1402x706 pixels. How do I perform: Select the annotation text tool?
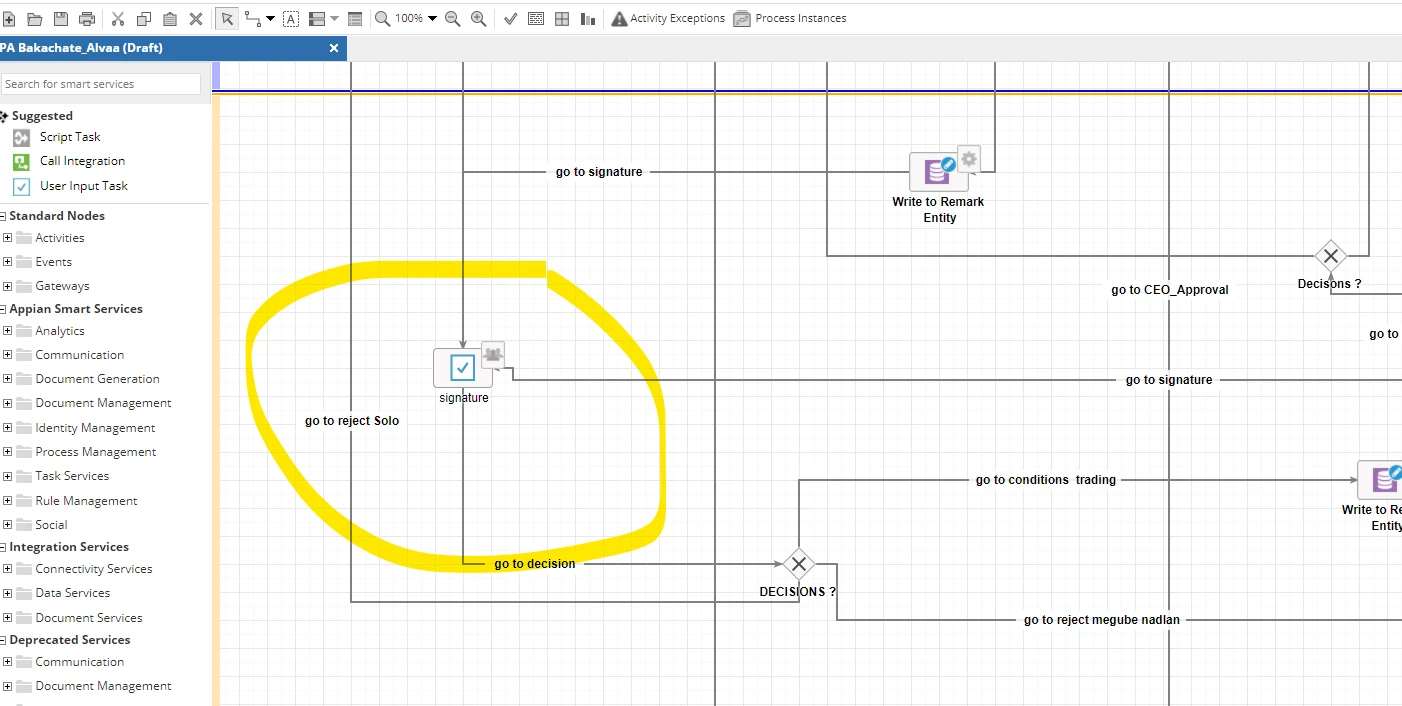(x=291, y=18)
